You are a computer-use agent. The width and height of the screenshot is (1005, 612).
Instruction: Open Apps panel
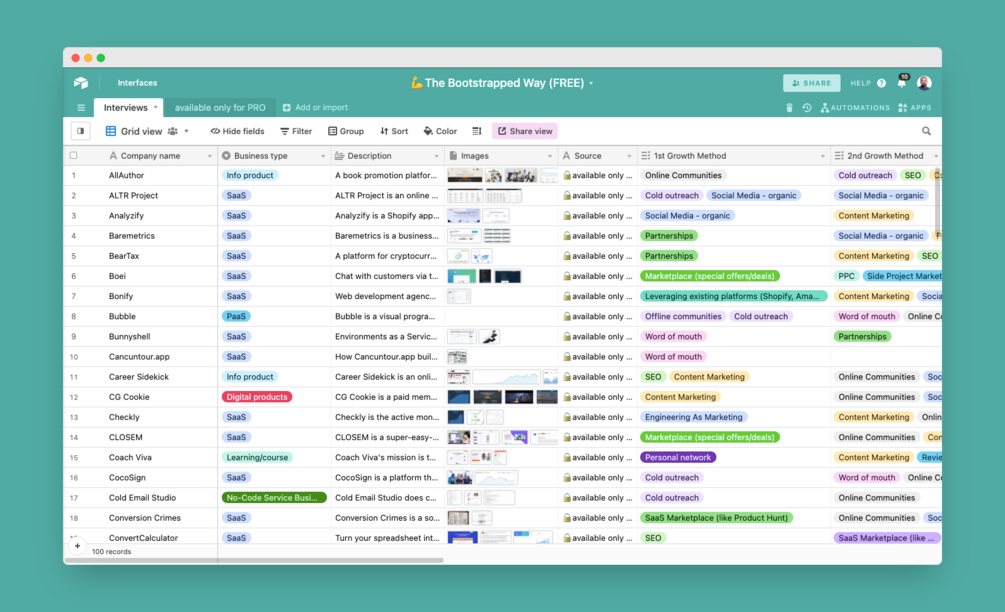coord(915,108)
